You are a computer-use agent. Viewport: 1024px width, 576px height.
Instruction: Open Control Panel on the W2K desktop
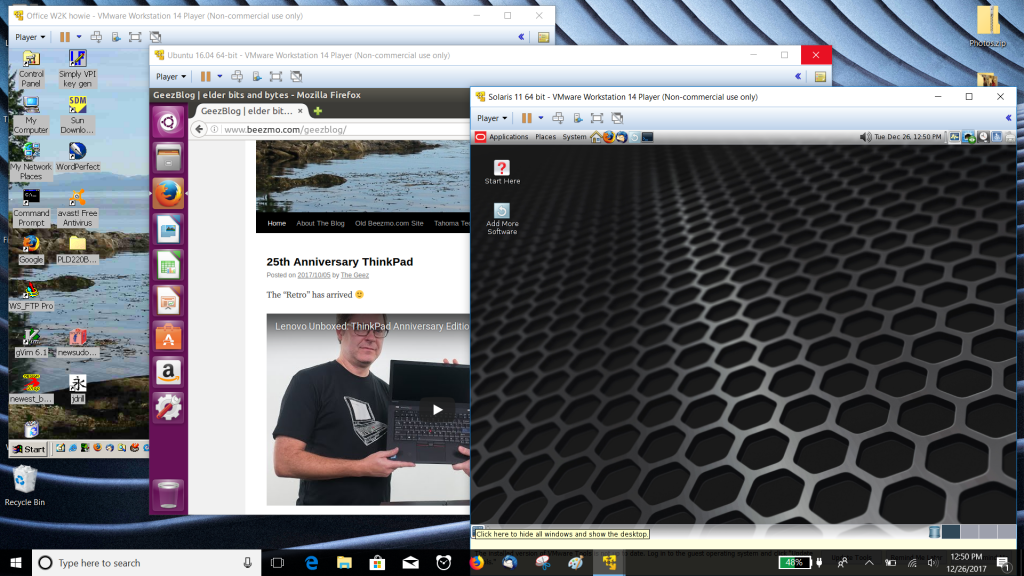[31, 69]
